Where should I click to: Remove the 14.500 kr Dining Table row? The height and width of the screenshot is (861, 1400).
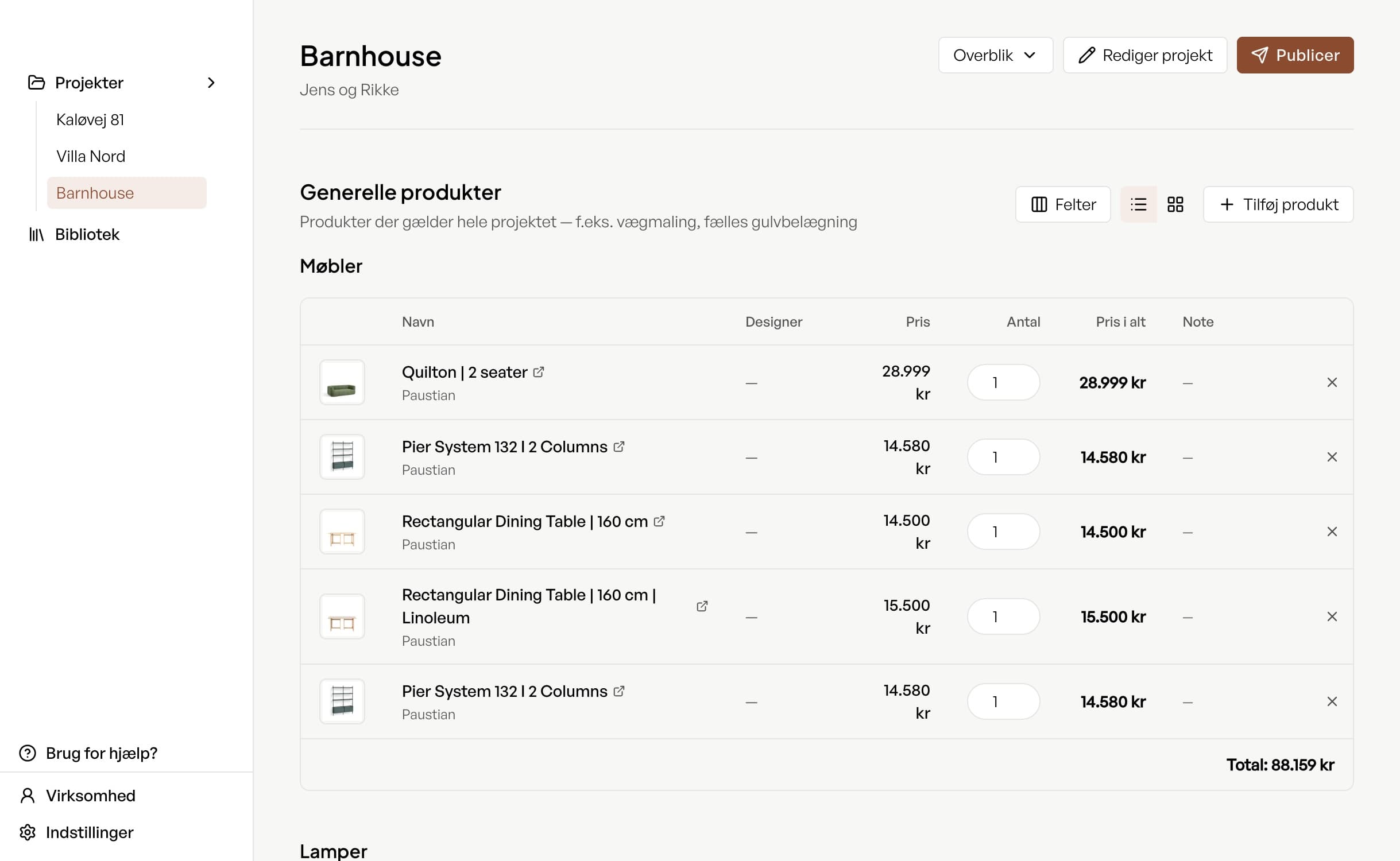point(1332,532)
